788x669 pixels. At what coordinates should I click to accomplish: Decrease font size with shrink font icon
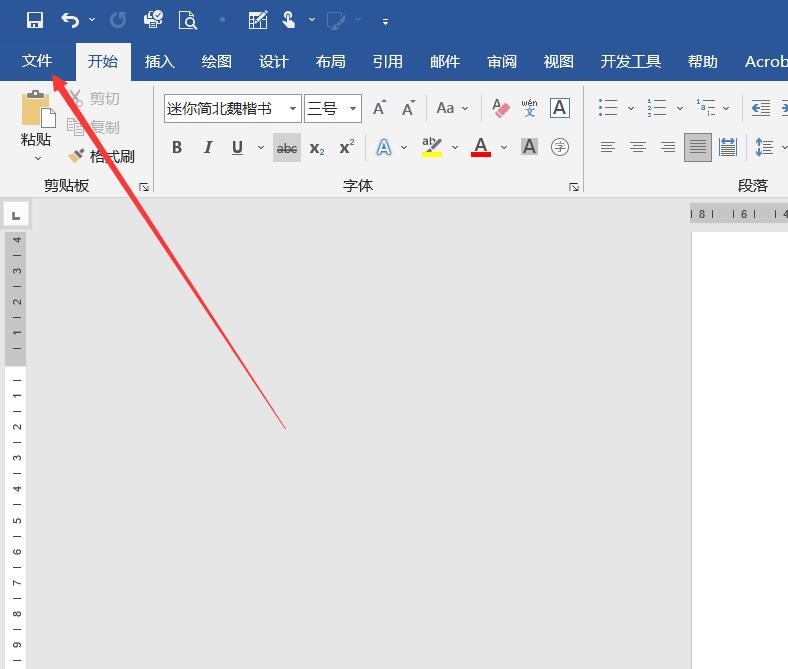coord(409,108)
